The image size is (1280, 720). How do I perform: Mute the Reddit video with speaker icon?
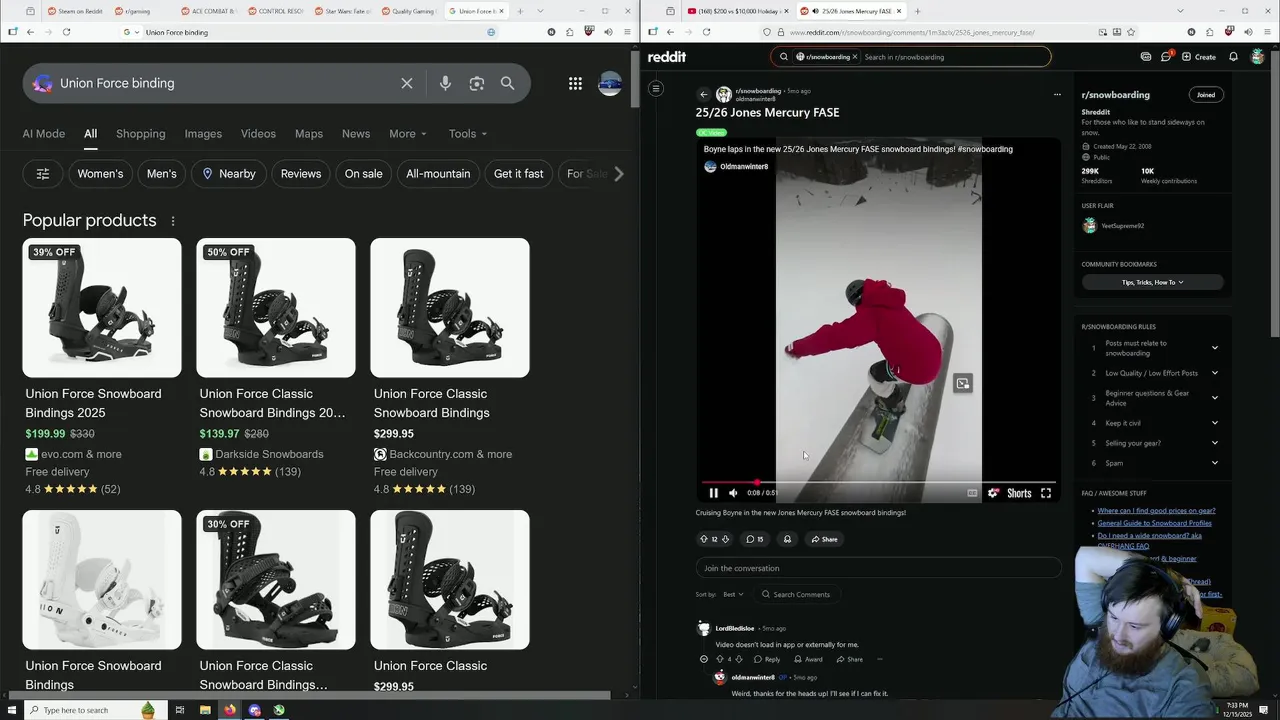pyautogui.click(x=733, y=493)
